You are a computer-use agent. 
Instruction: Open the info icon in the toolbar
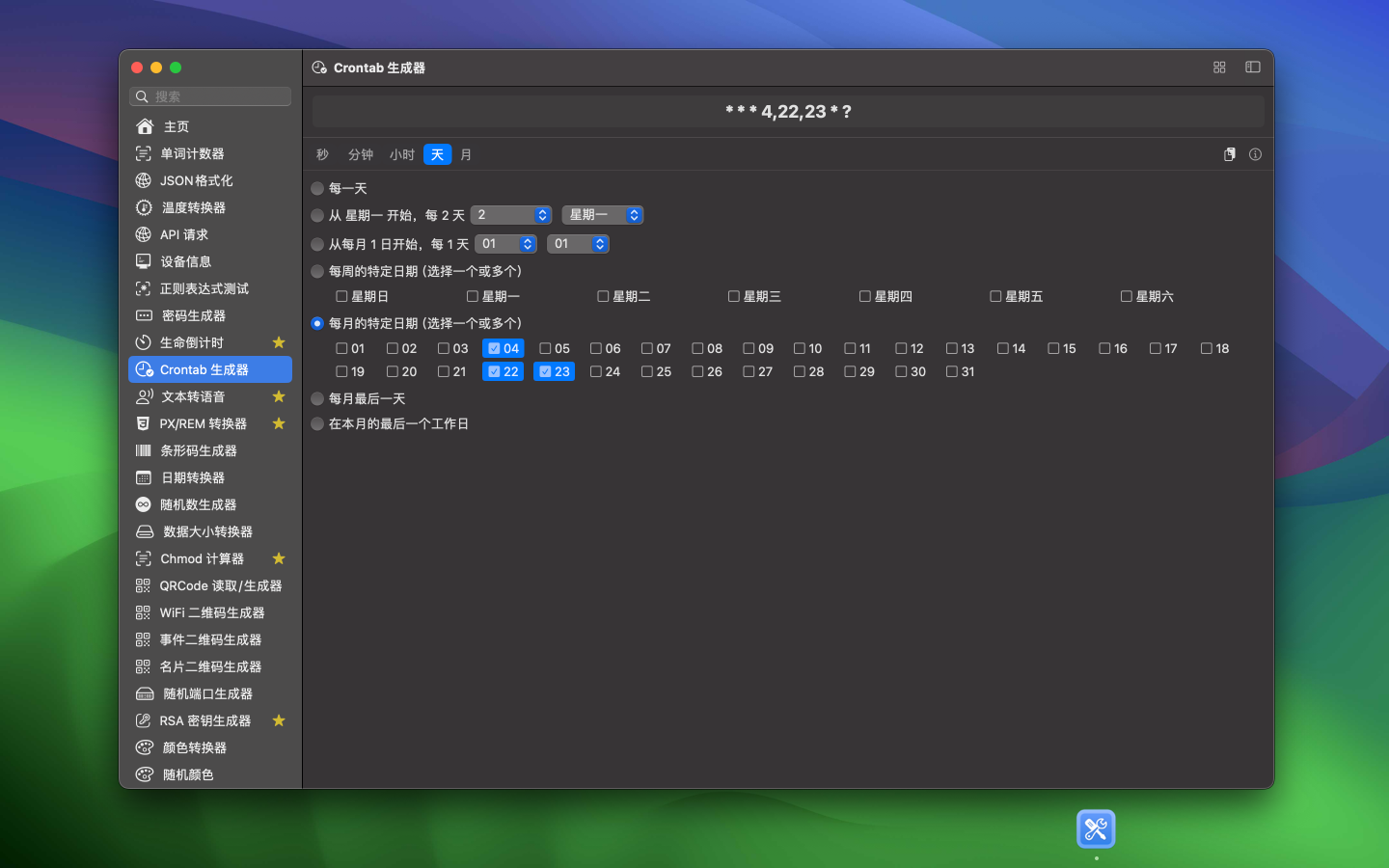[1255, 154]
